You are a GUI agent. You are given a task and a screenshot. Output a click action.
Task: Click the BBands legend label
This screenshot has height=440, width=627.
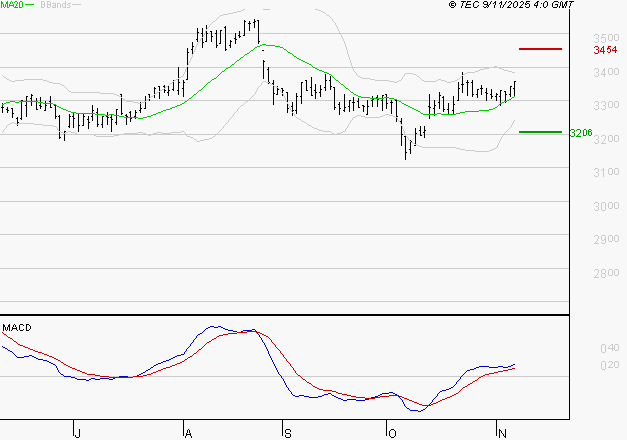point(56,5)
